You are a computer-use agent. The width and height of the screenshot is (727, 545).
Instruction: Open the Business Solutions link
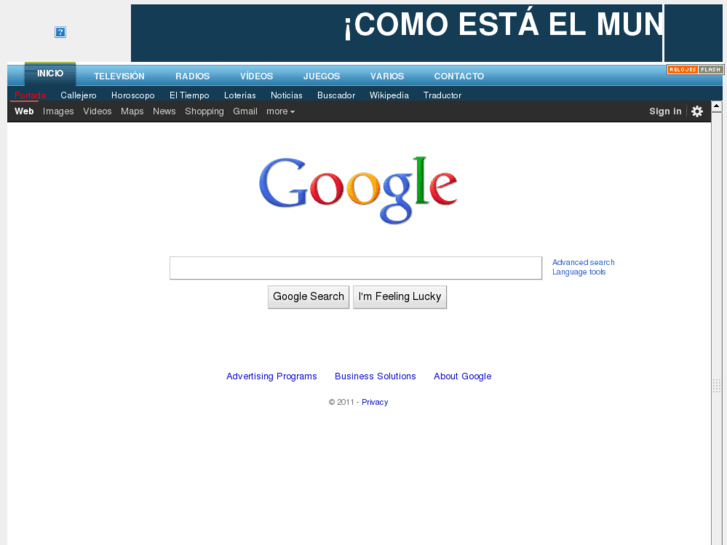click(375, 376)
